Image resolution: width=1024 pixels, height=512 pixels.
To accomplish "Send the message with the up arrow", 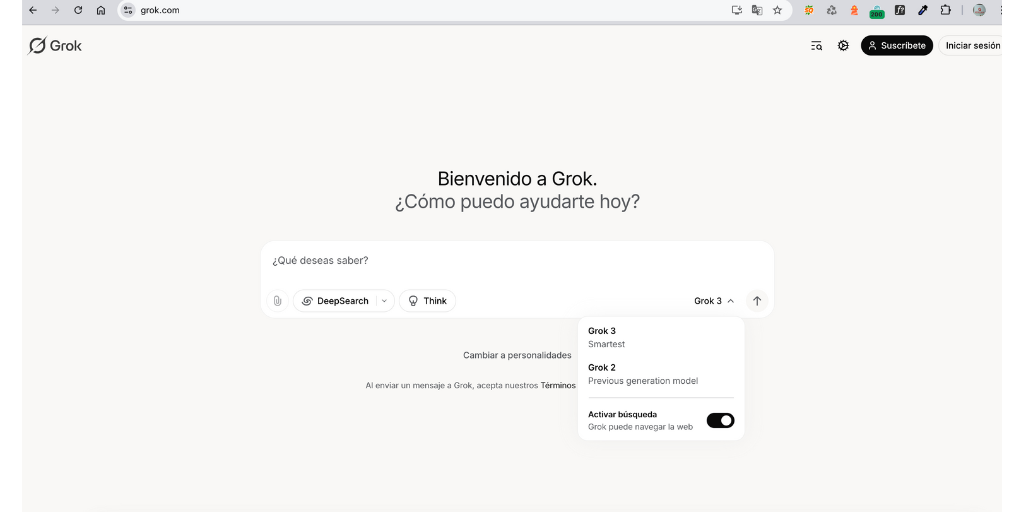I will (757, 301).
